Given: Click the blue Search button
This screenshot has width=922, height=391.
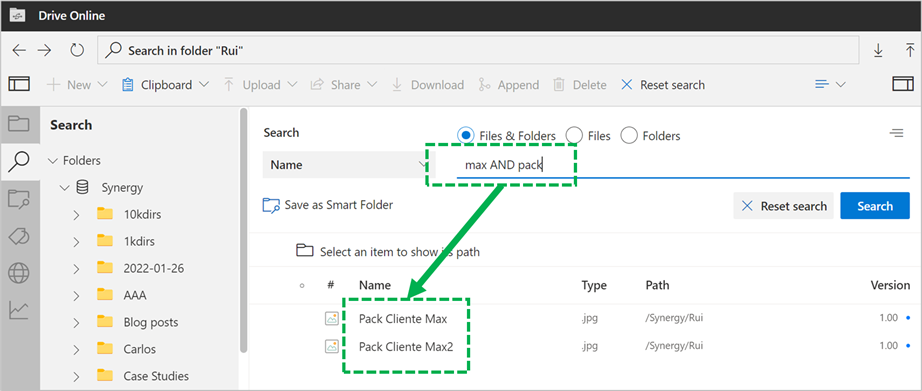Looking at the screenshot, I should 874,206.
